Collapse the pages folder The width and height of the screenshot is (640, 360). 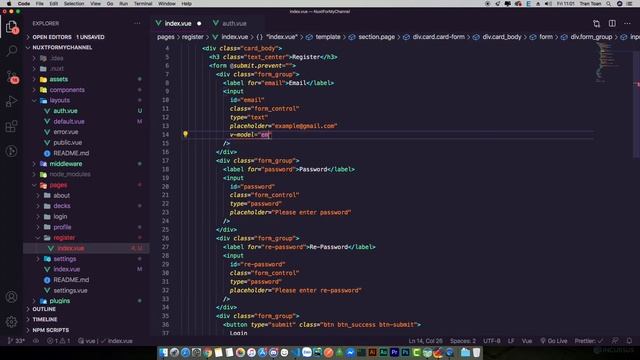click(x=86, y=185)
